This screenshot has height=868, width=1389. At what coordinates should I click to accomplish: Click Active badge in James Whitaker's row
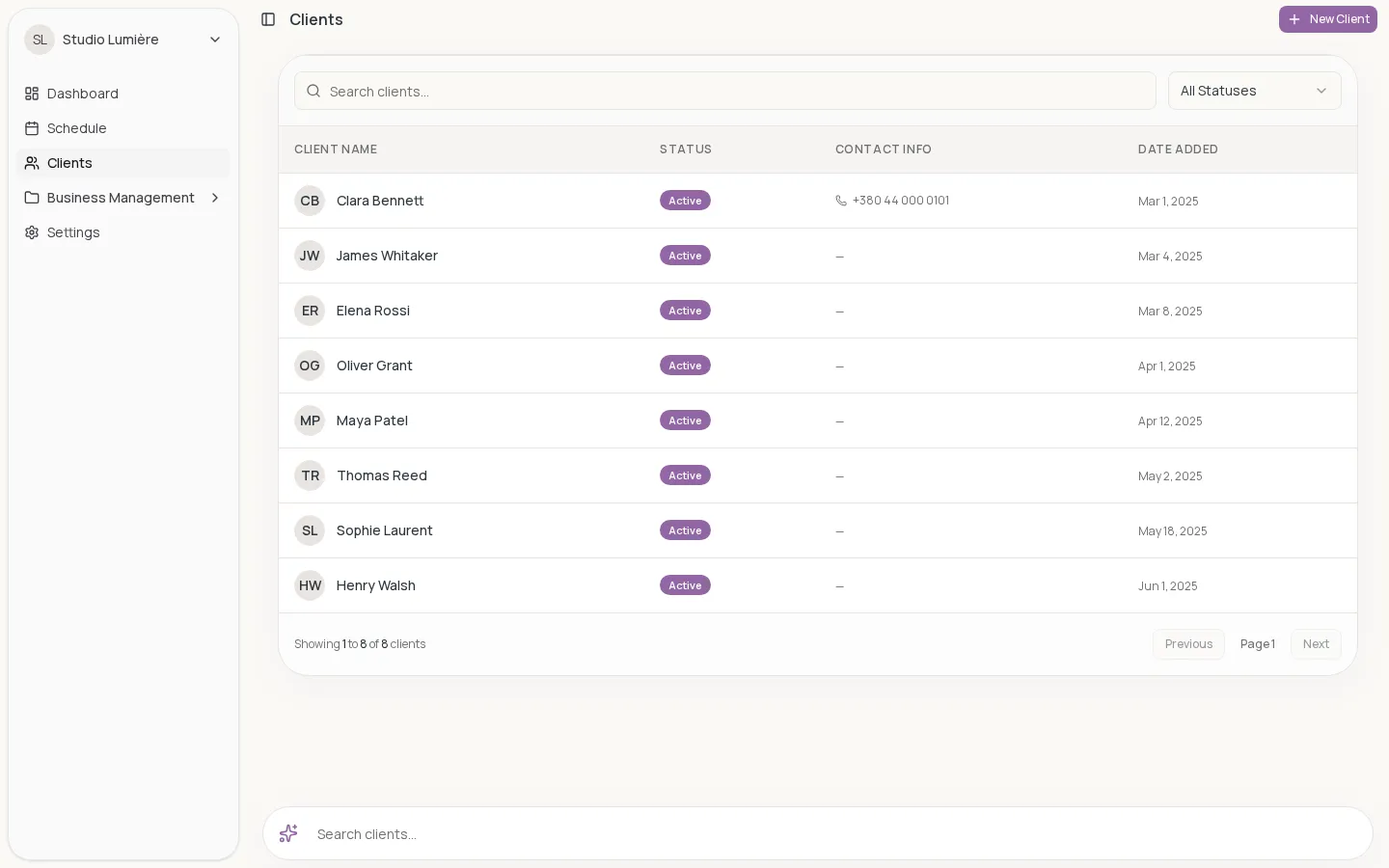point(685,256)
